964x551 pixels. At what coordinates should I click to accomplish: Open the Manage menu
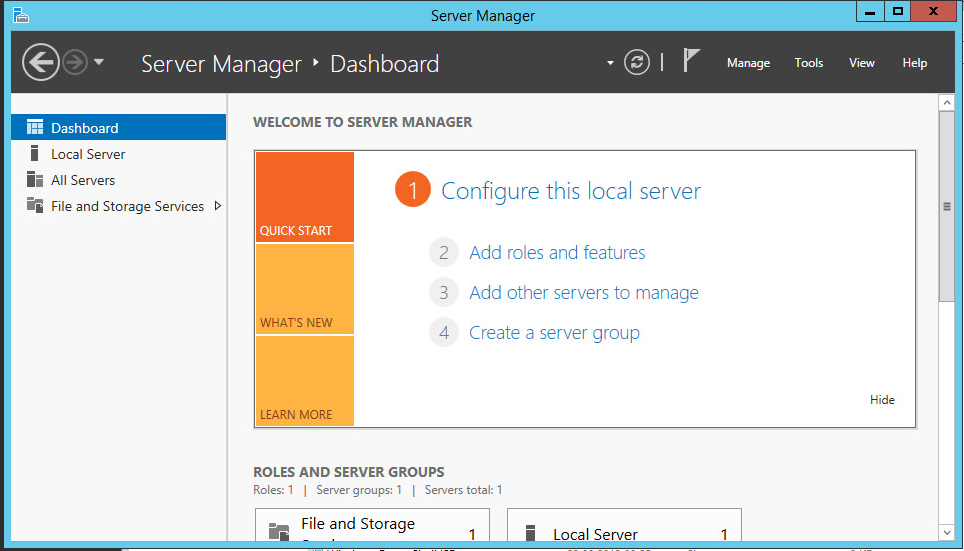click(748, 63)
